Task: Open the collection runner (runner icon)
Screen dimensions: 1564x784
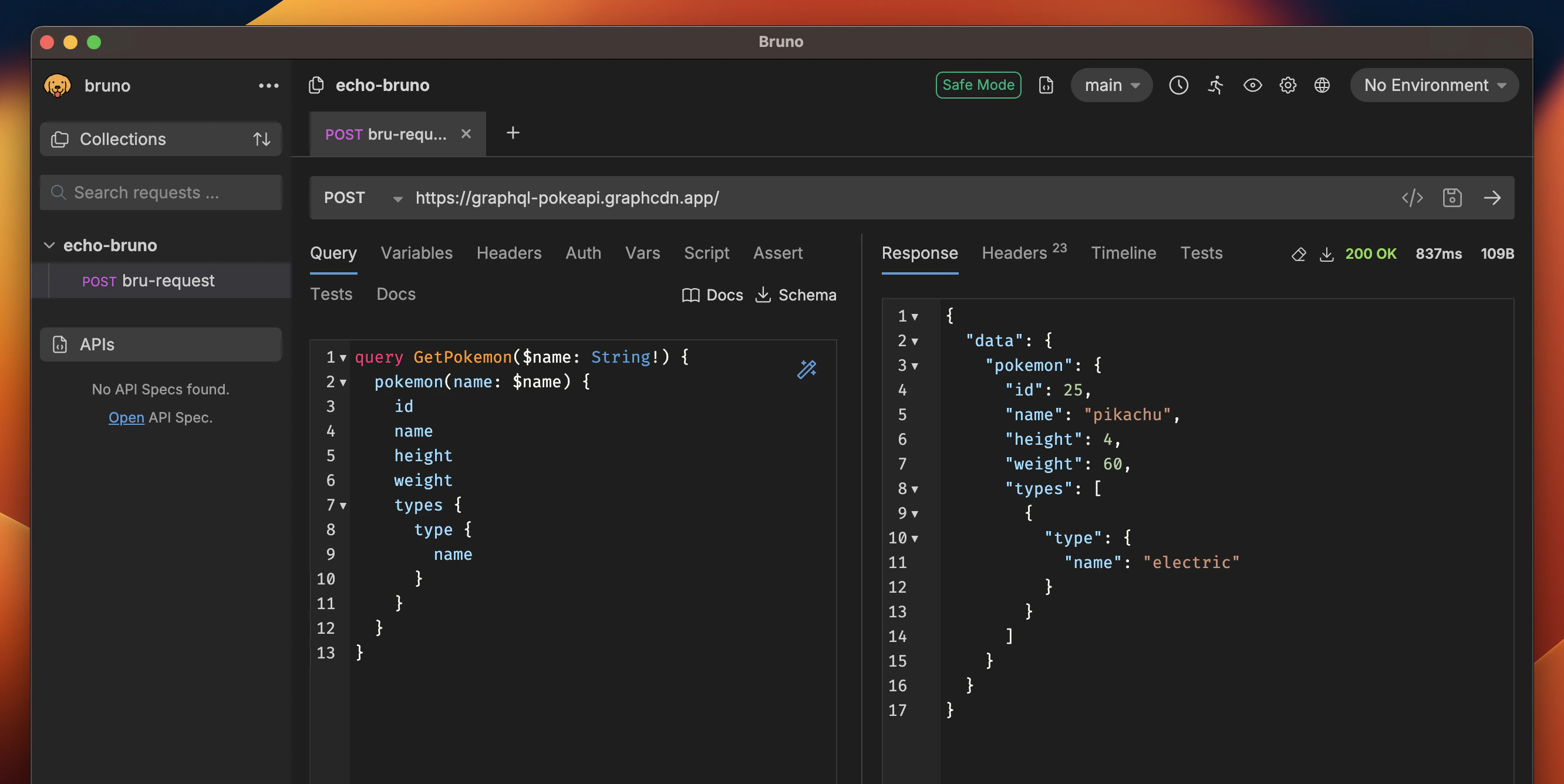Action: 1215,85
